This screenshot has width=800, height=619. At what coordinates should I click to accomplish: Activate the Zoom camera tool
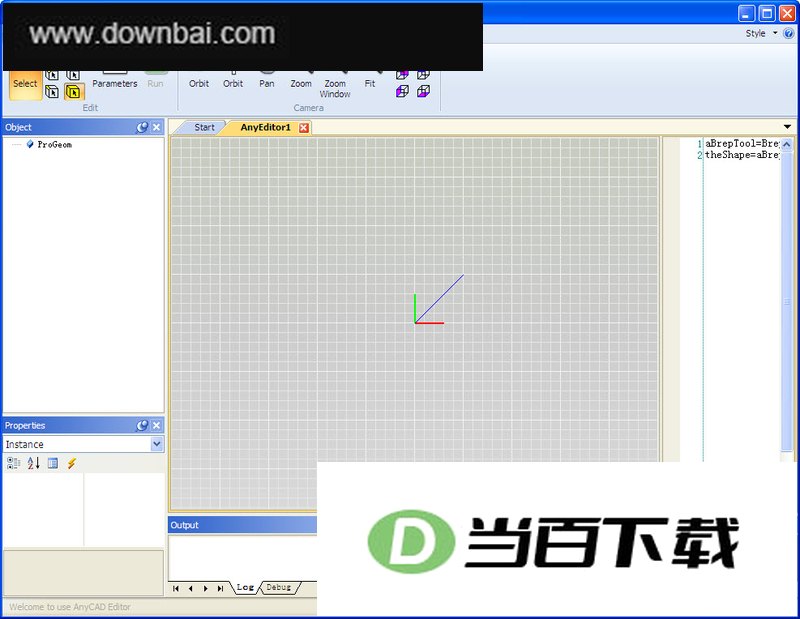tap(301, 84)
